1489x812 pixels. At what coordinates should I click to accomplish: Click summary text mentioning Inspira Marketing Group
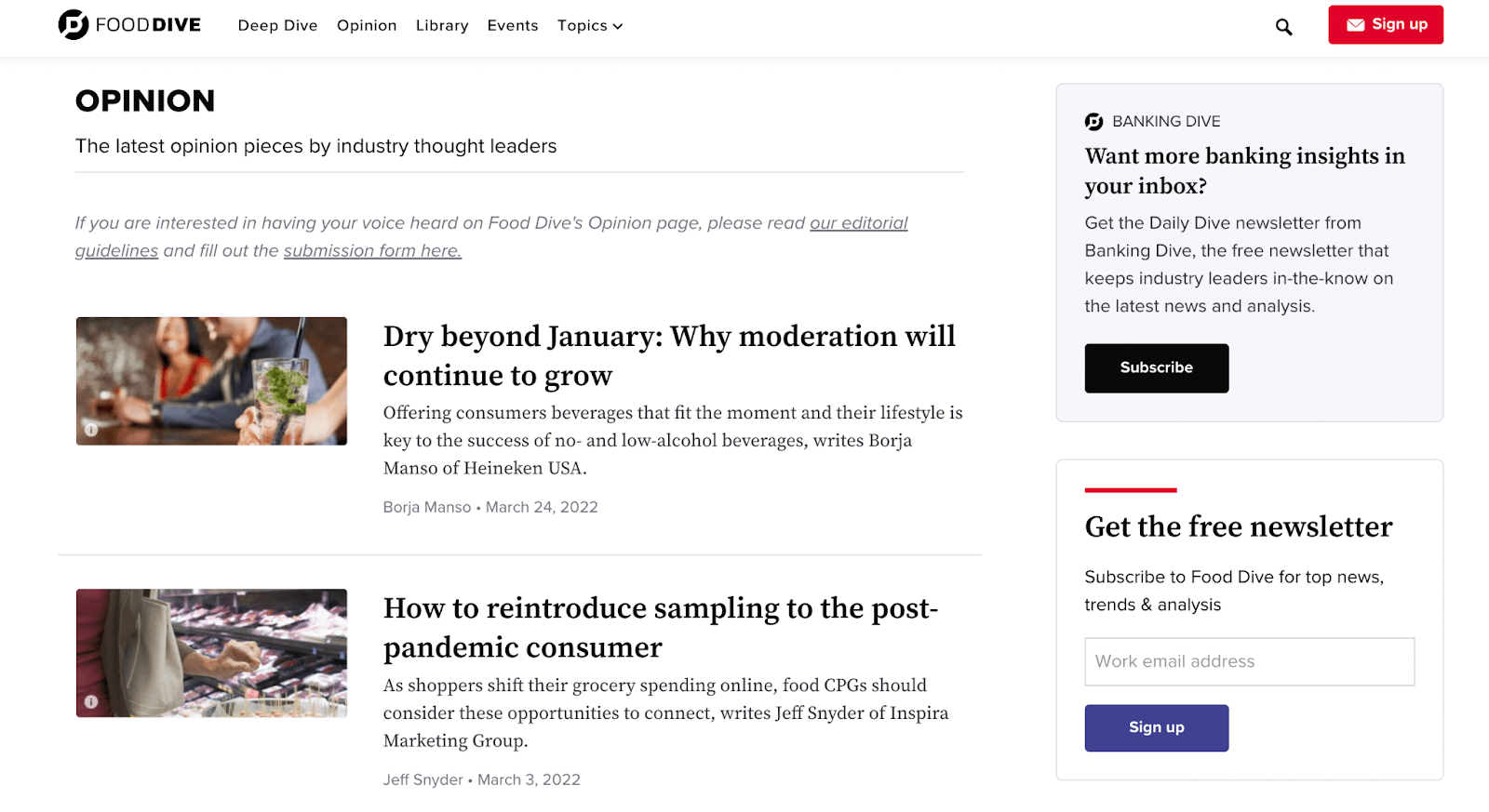(x=666, y=713)
